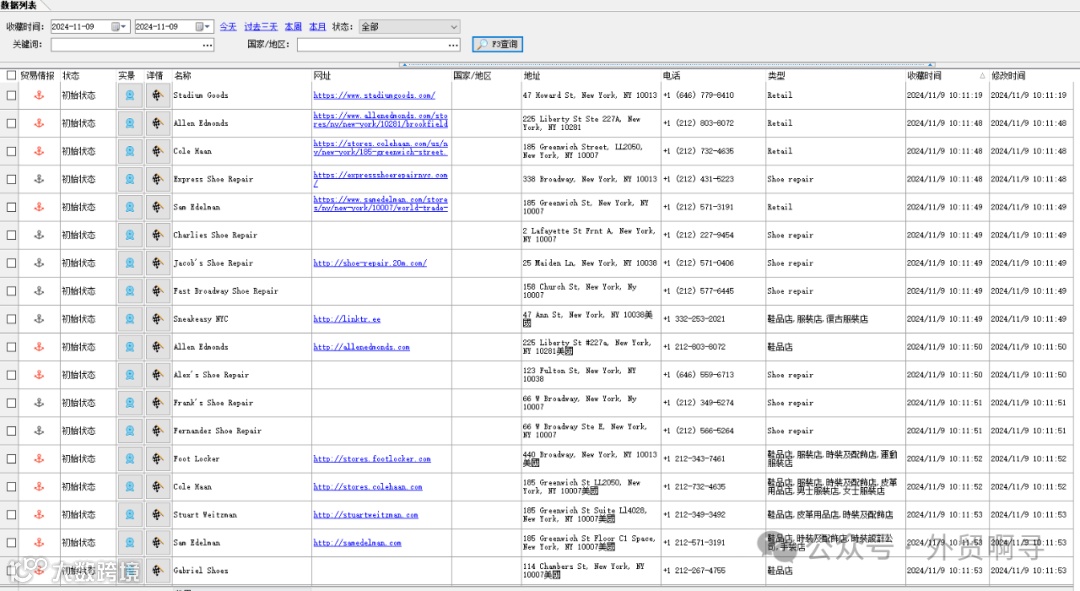Click the 今天 quick filter link

pyautogui.click(x=228, y=27)
